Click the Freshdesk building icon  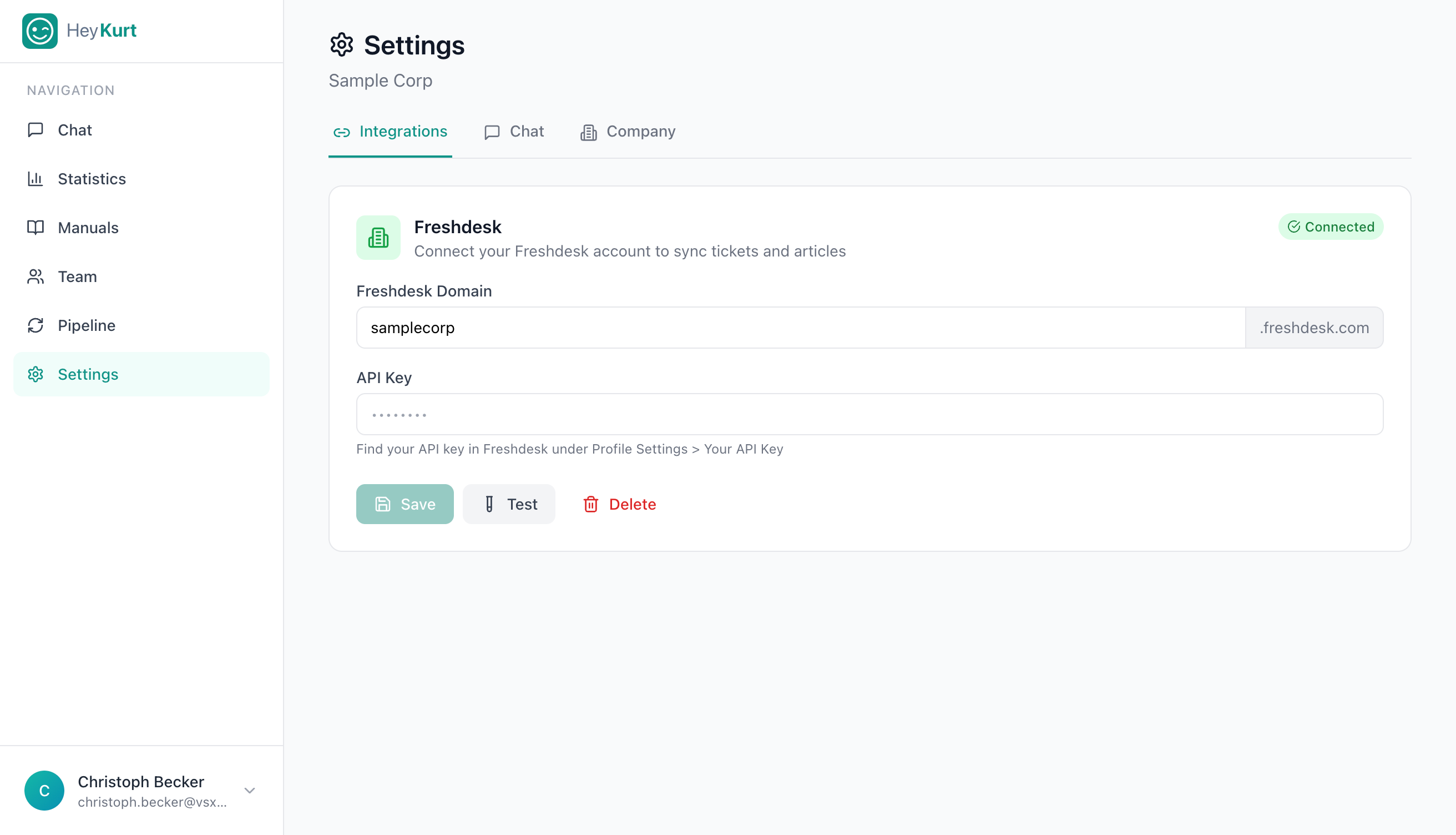pos(378,238)
